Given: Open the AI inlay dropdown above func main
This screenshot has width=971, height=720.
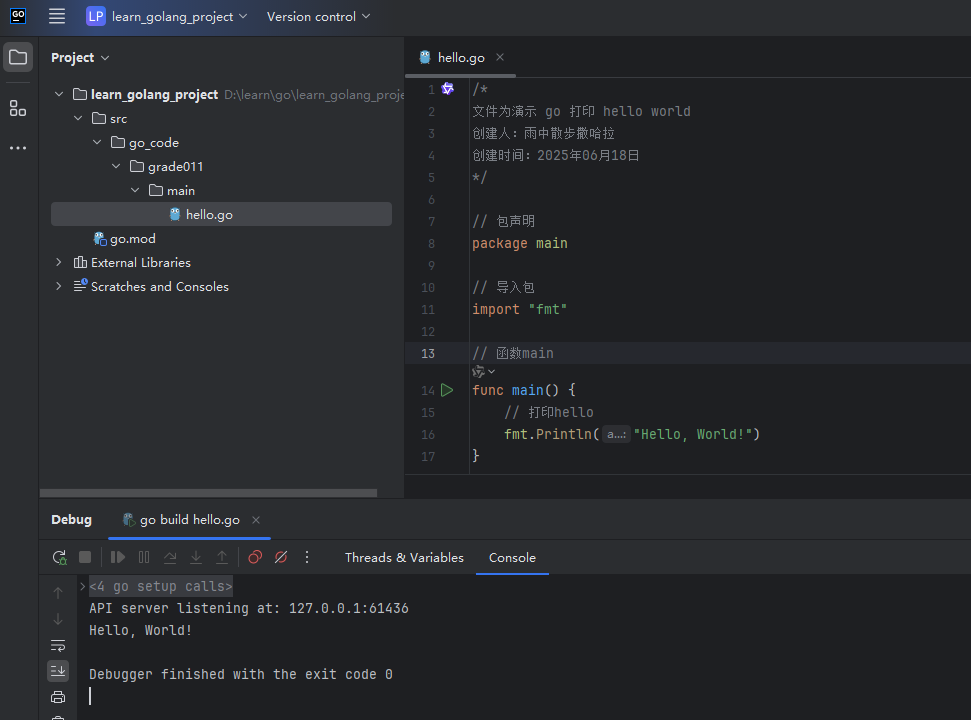Looking at the screenshot, I should pyautogui.click(x=484, y=371).
